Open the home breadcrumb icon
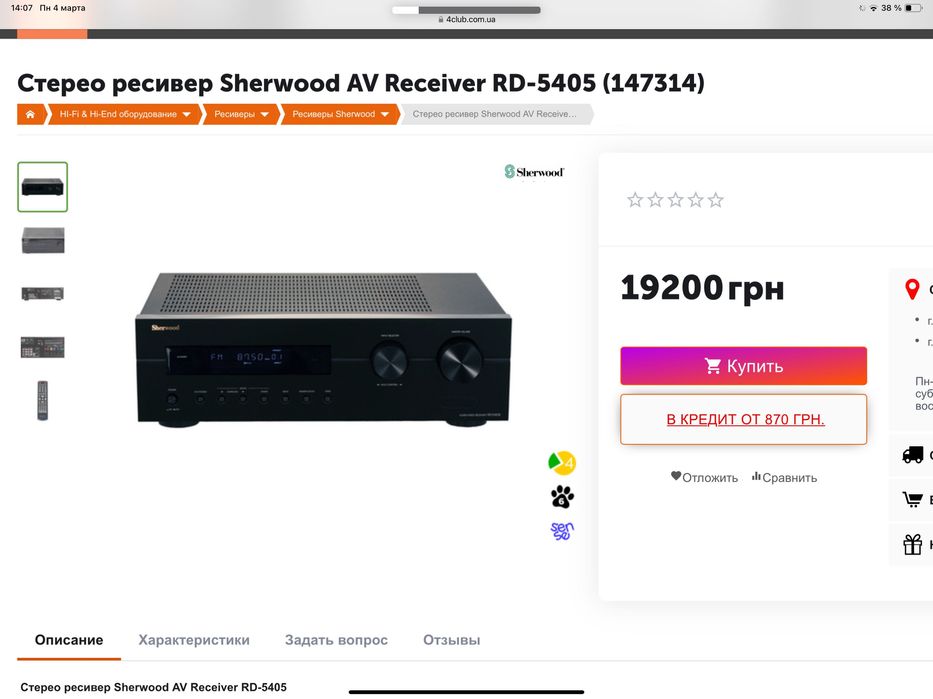933x699 pixels. coord(30,114)
